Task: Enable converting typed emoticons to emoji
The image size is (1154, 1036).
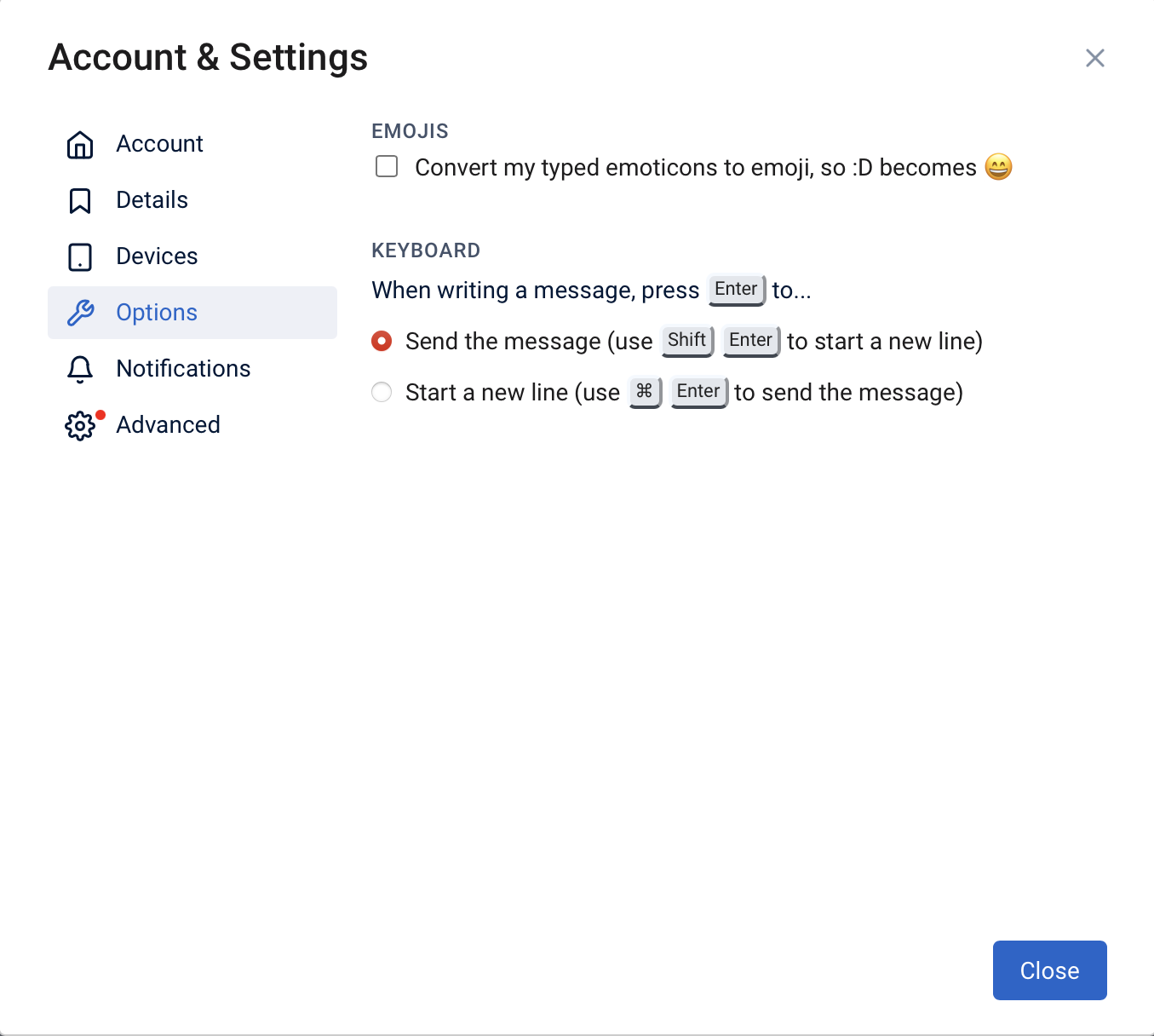Action: 386,166
